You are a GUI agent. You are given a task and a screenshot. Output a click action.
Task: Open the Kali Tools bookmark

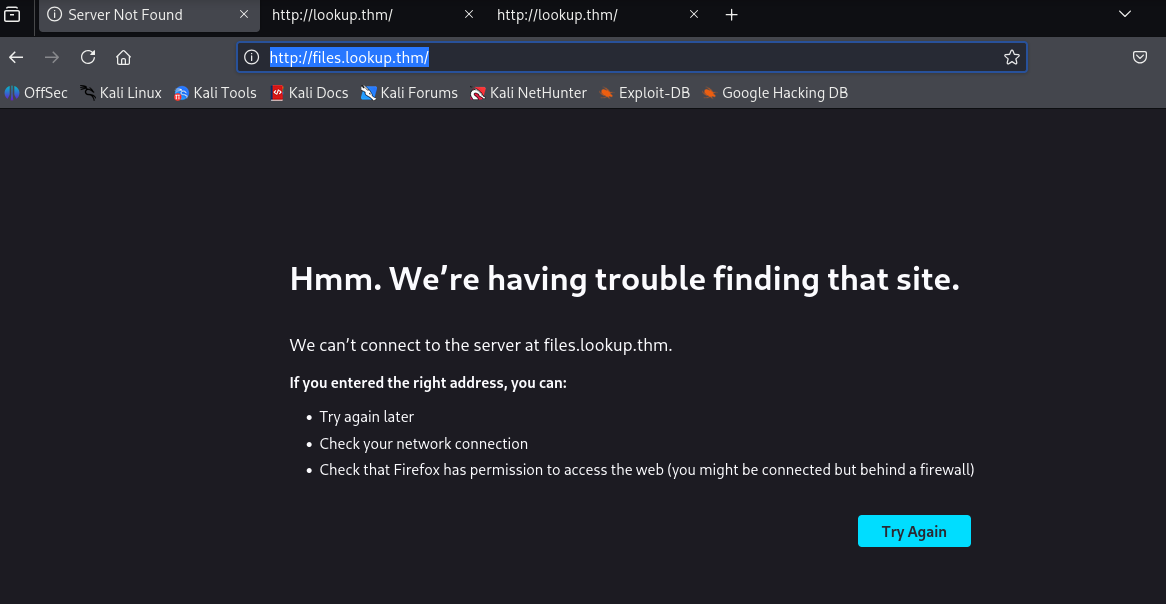coord(215,93)
